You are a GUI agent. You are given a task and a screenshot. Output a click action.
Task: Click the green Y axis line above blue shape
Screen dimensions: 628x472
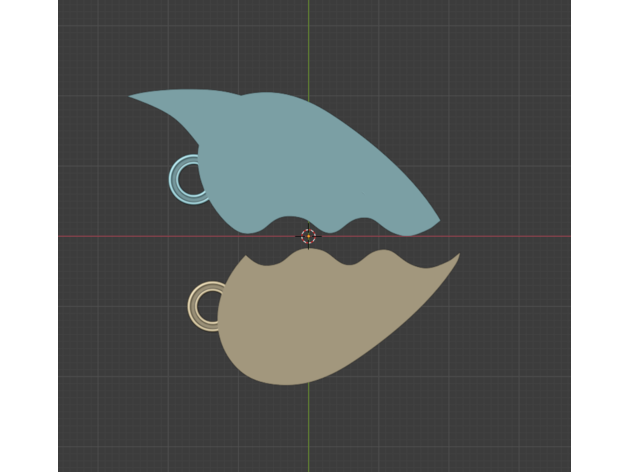(x=308, y=40)
